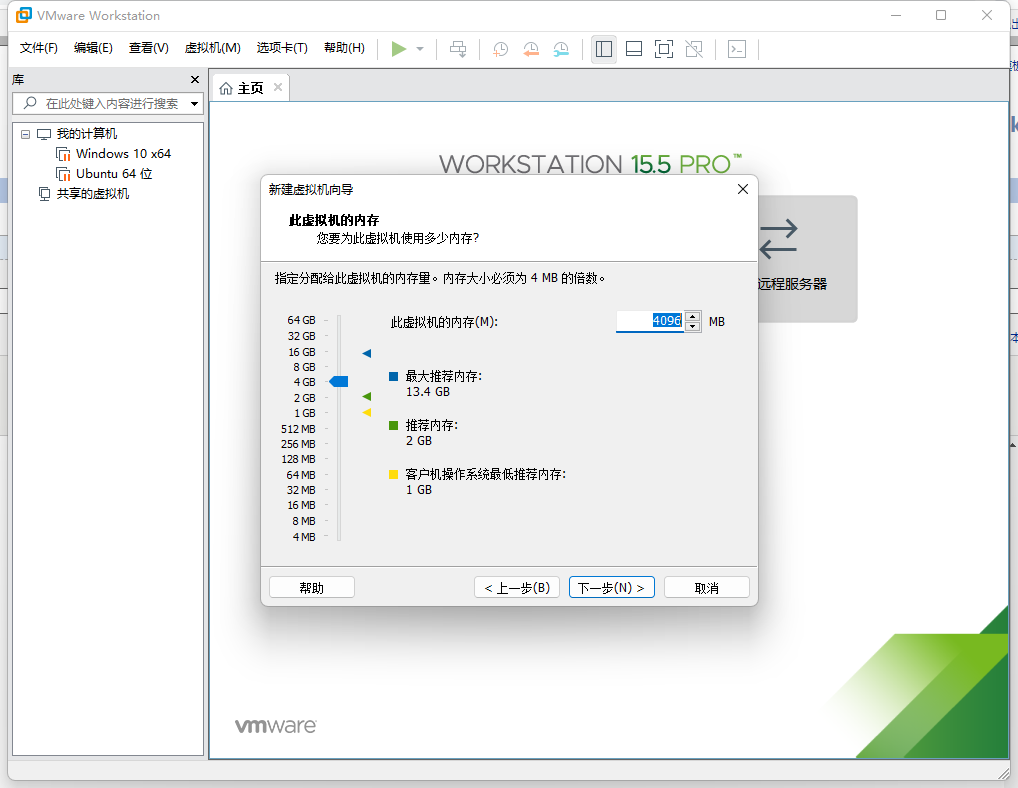This screenshot has width=1018, height=788.
Task: Revert to the previous snapshot via the toolbar icon
Action: coord(531,49)
